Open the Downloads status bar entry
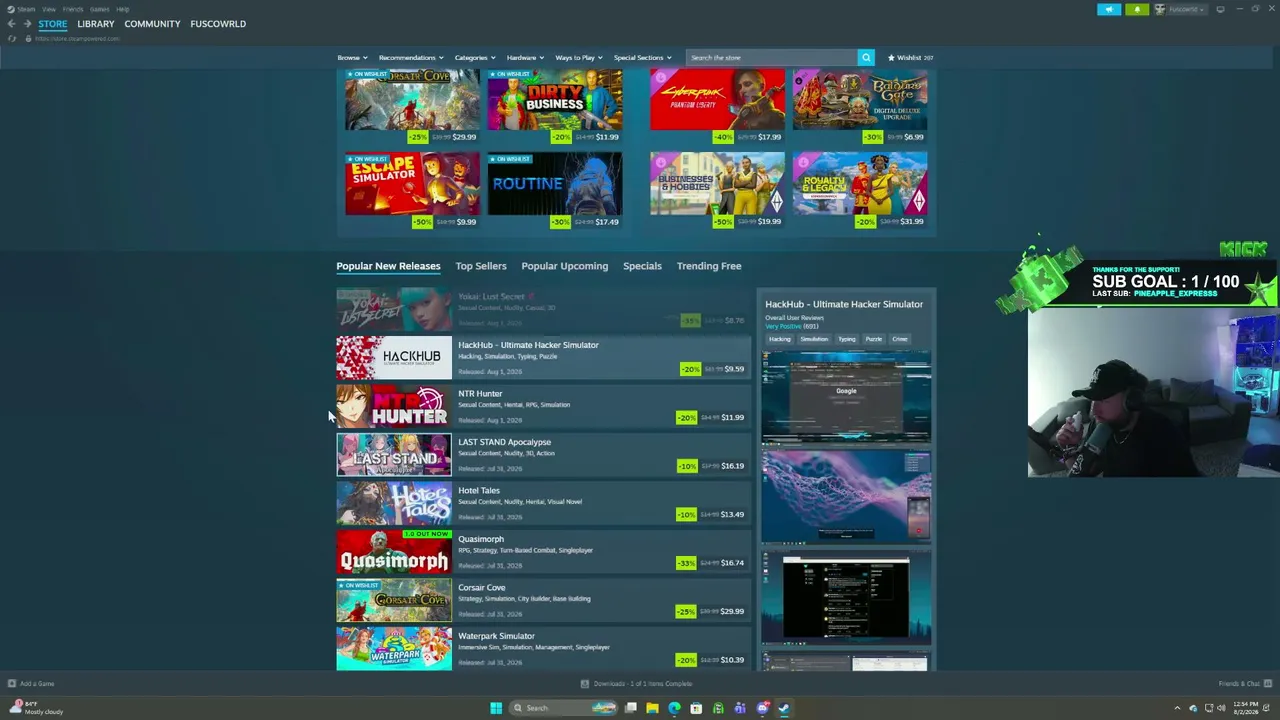 point(637,684)
